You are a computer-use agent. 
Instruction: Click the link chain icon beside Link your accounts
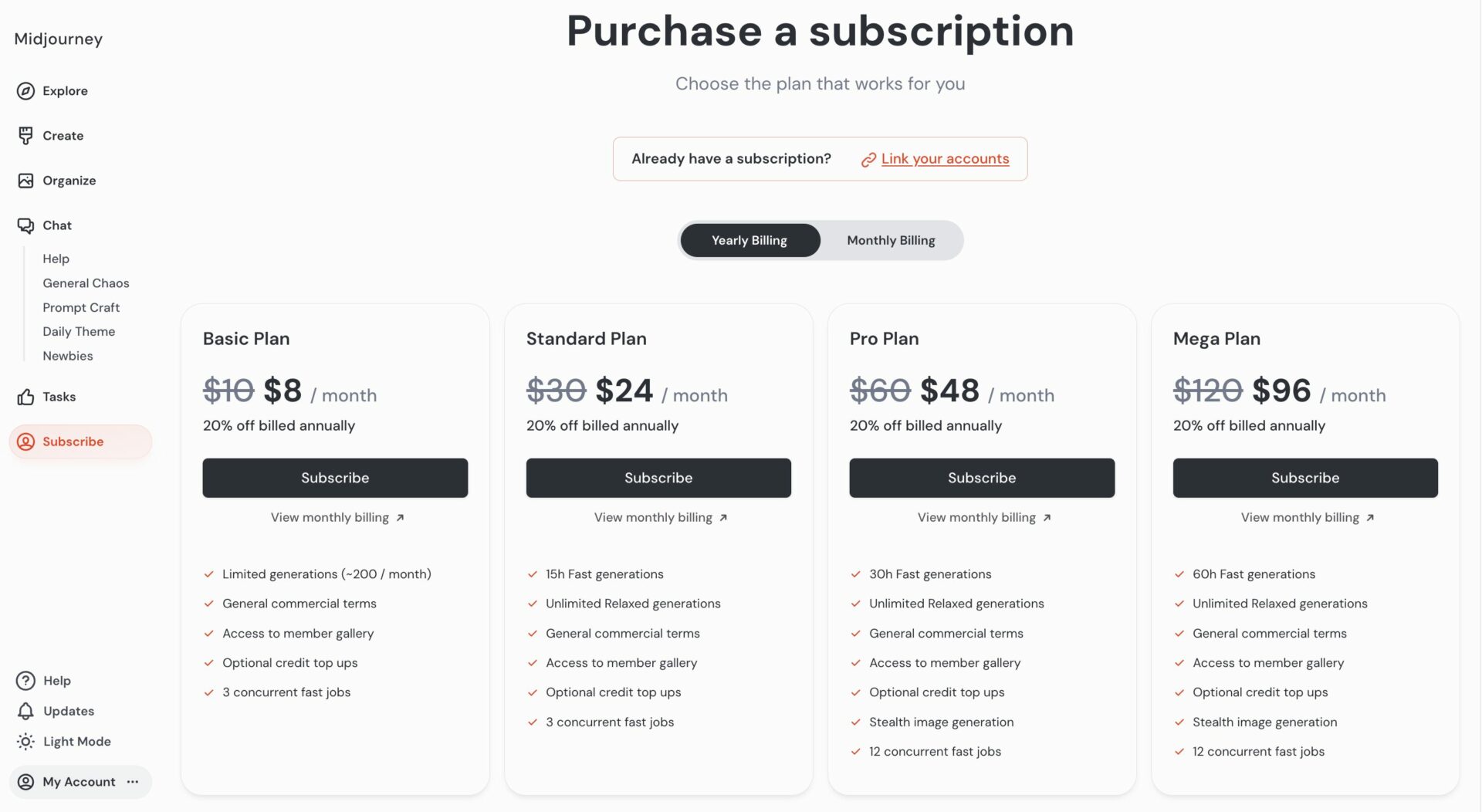(868, 160)
